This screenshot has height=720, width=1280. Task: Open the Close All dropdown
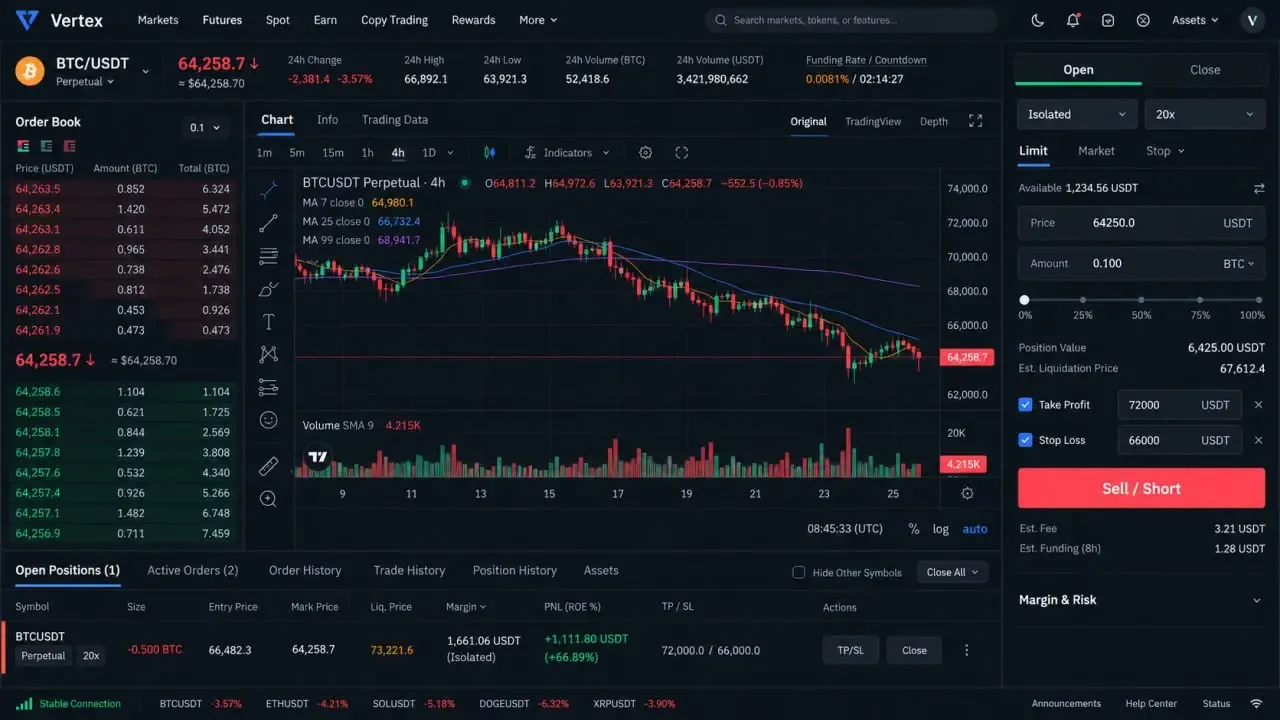[x=953, y=572]
